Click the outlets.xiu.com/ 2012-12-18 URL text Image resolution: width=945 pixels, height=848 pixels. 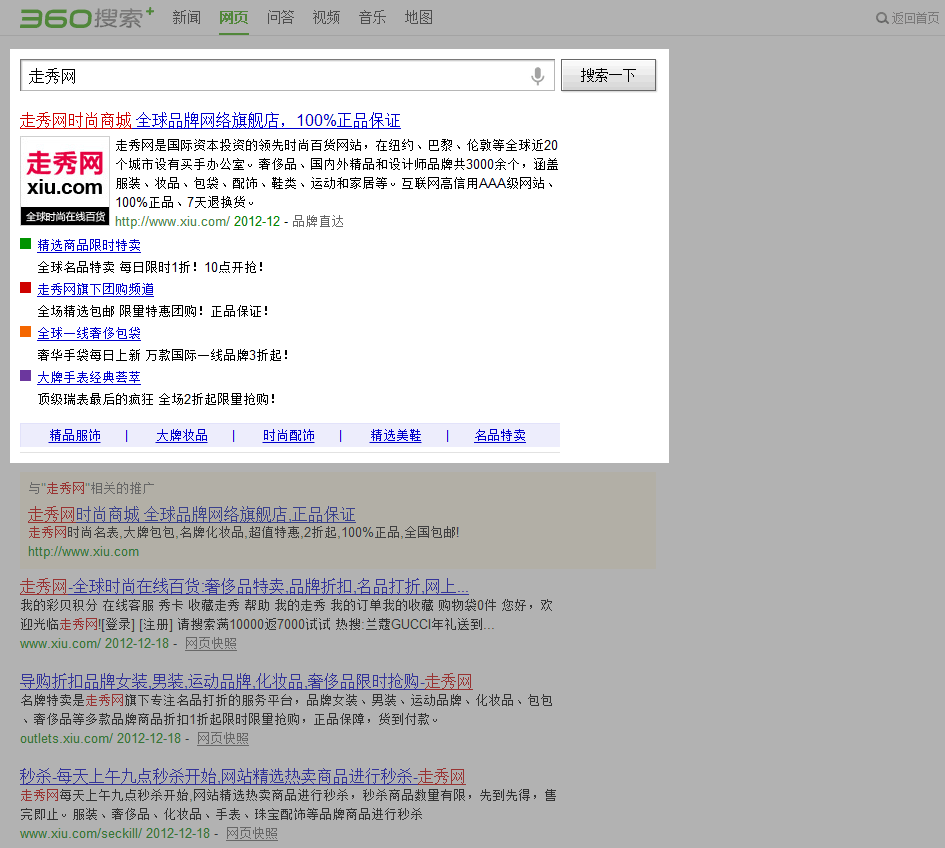tap(101, 738)
